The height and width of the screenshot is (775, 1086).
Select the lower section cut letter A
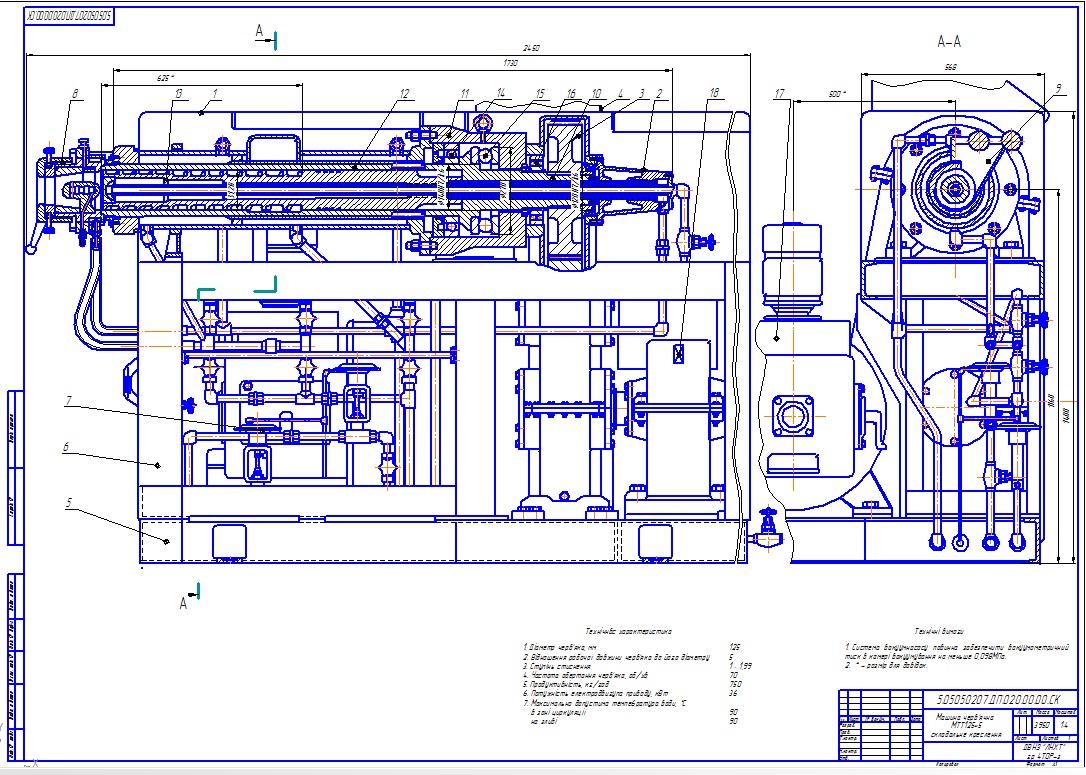183,603
